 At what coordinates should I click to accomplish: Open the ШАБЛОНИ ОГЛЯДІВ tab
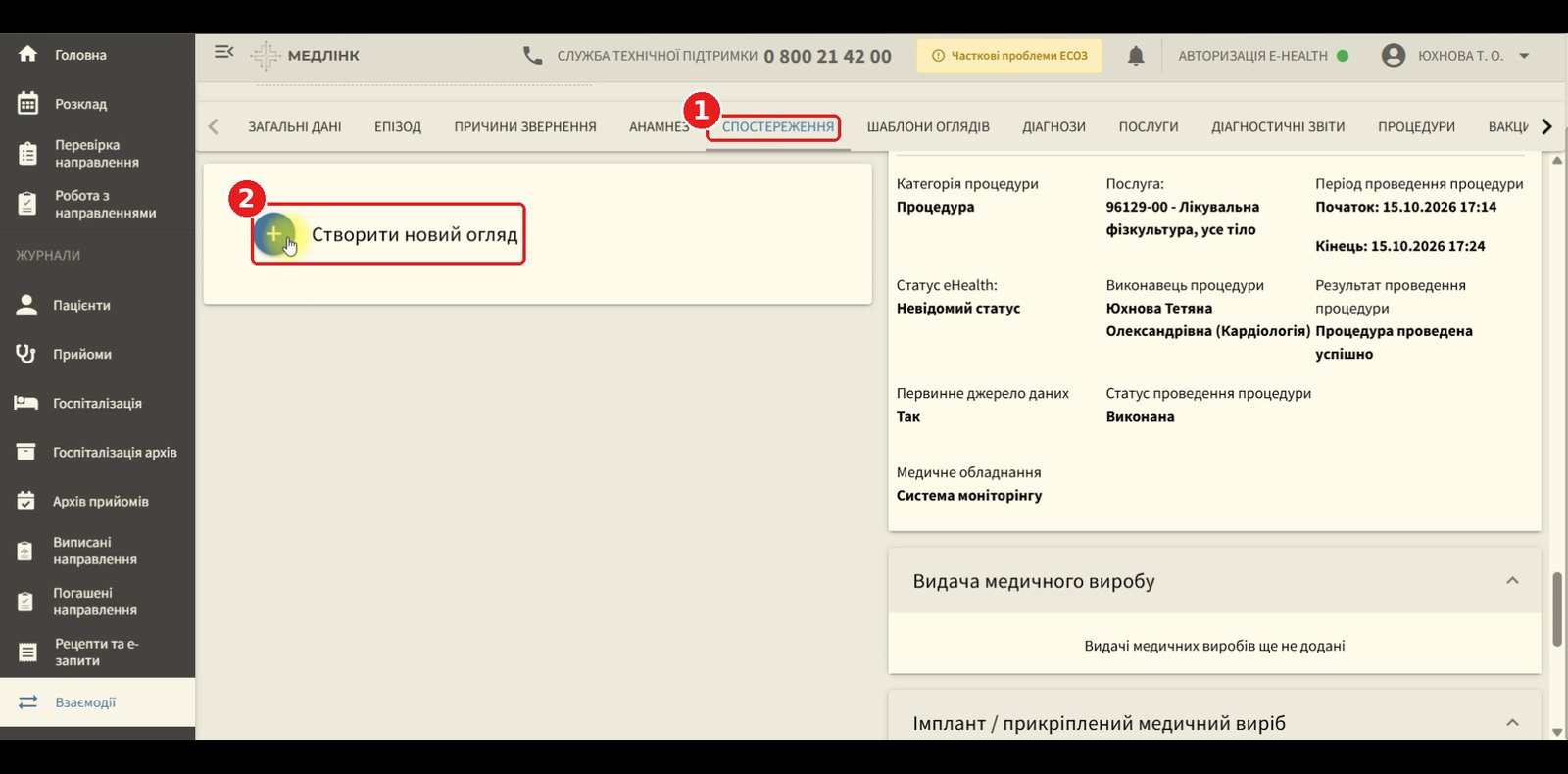928,127
